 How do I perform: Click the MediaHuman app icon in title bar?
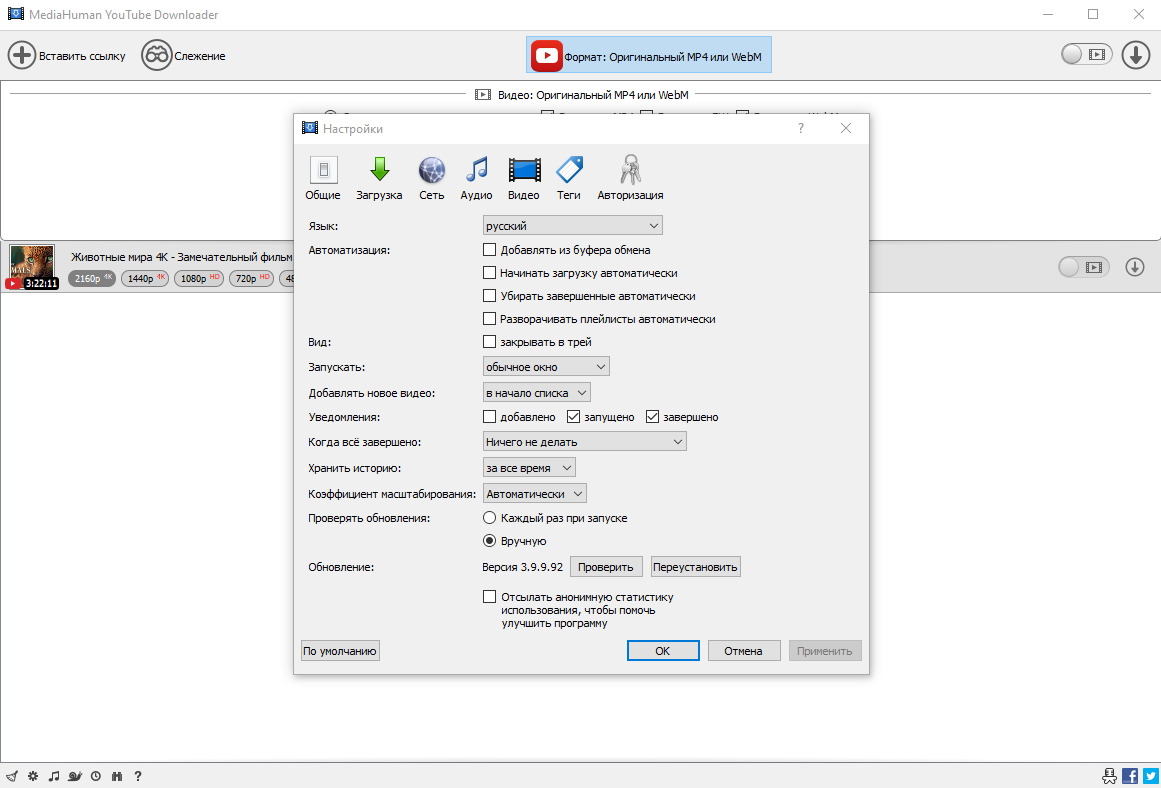tap(15, 14)
